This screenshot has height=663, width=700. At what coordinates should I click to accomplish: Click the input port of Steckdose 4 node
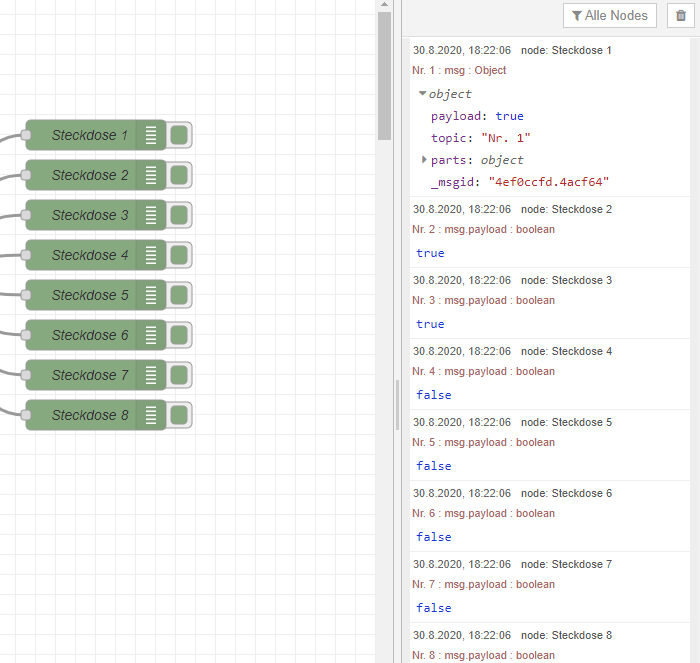point(26,255)
